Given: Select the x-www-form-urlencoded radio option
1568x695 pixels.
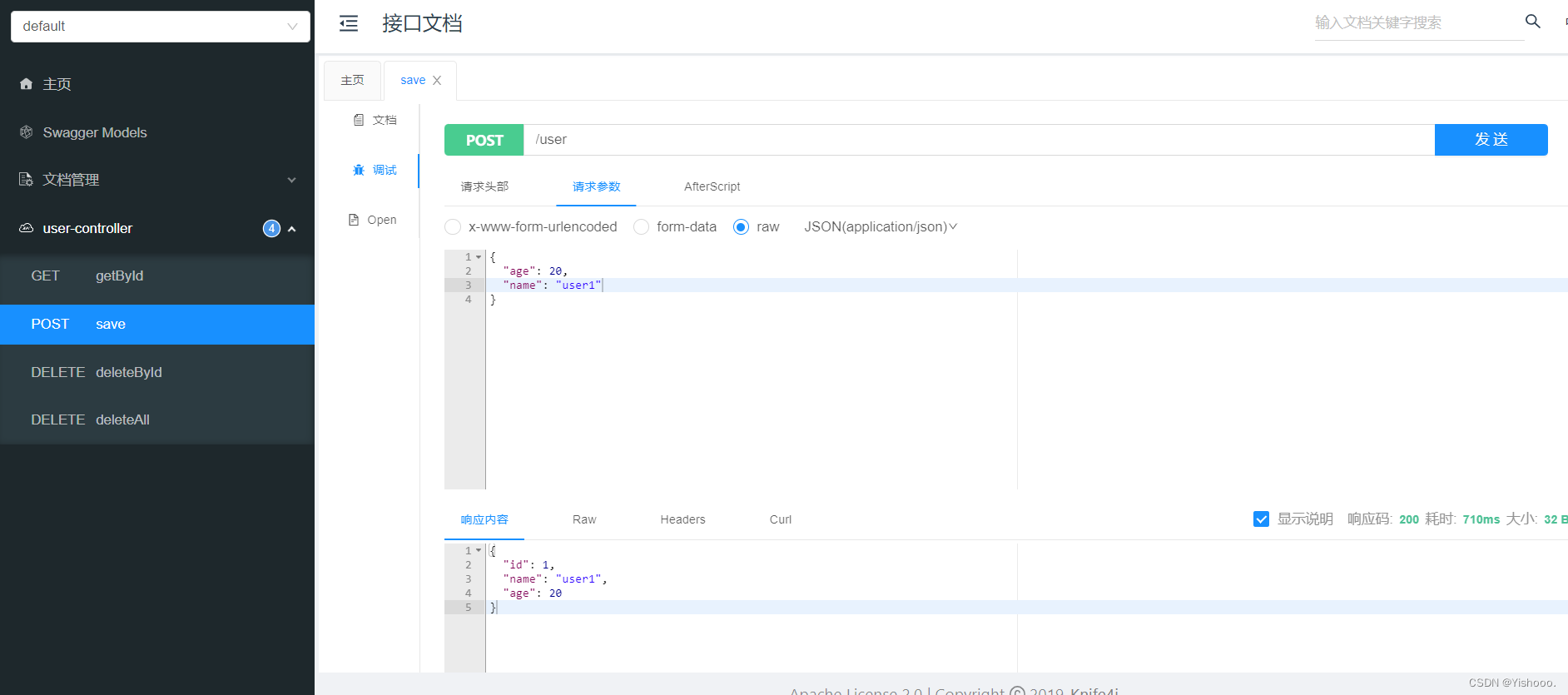Looking at the screenshot, I should 453,227.
